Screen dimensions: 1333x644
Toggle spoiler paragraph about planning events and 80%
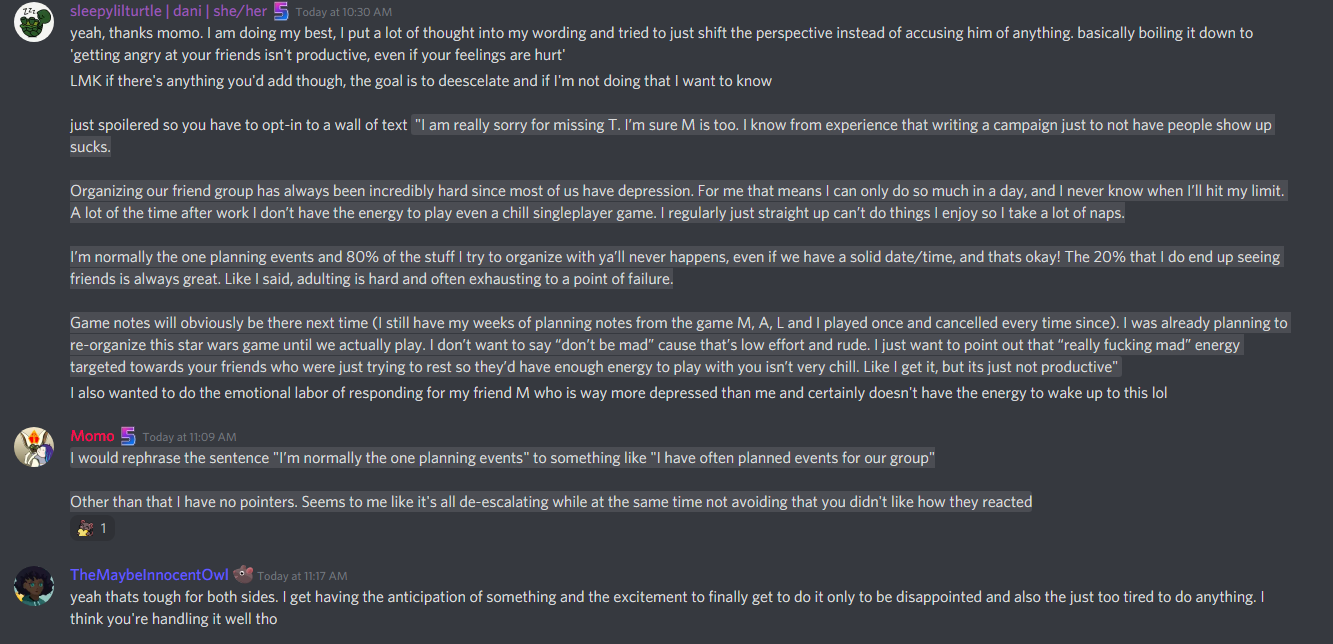click(675, 268)
